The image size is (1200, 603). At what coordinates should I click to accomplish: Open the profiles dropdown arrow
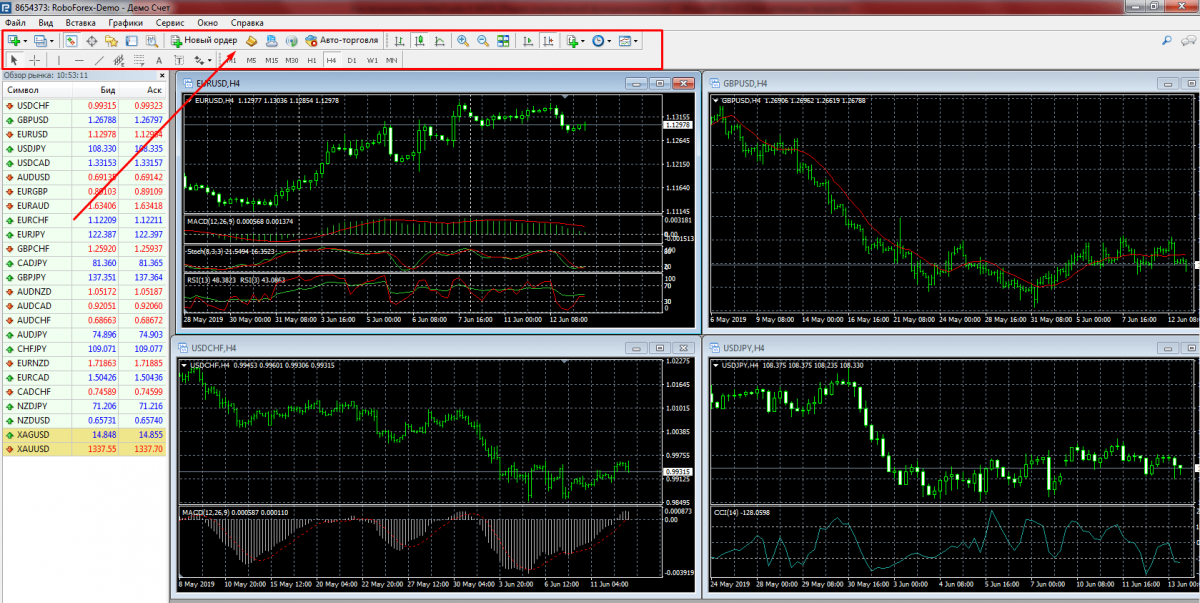click(51, 41)
